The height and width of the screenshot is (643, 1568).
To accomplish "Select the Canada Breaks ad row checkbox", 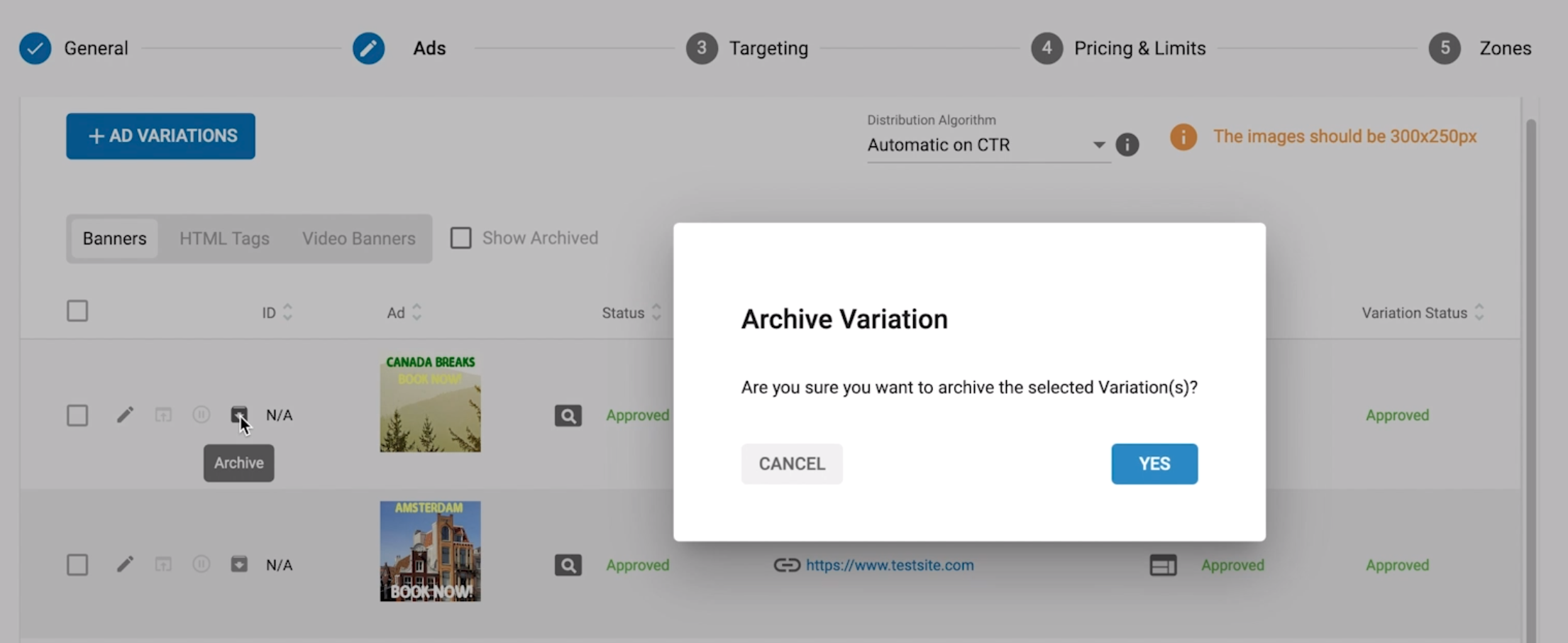I will [77, 415].
